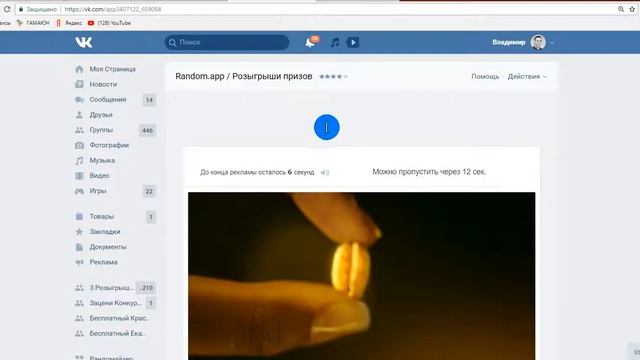Go to Новости in the sidebar
640x360 pixels.
tap(103, 84)
